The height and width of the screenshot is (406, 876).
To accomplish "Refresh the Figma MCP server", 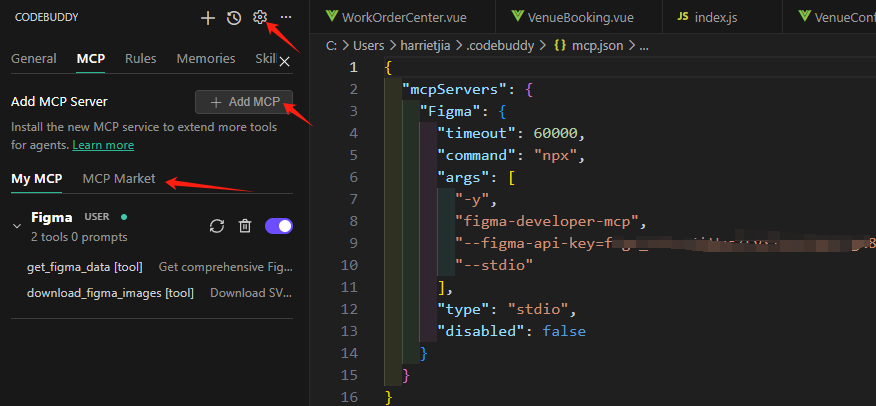I will tap(217, 226).
